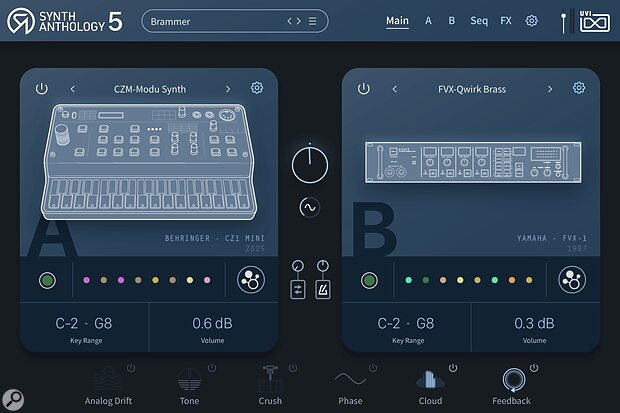Click the Crush effect icon
The height and width of the screenshot is (413, 620).
click(x=270, y=379)
